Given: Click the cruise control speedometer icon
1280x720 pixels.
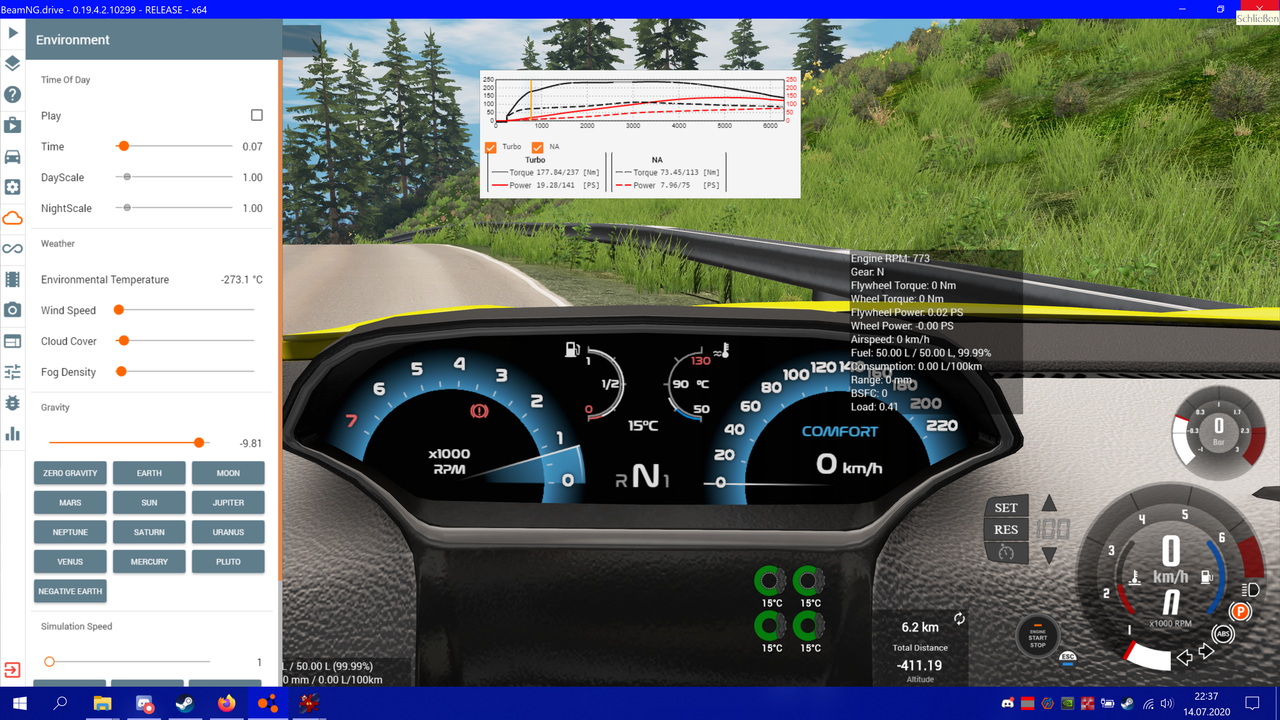Looking at the screenshot, I should [x=1007, y=552].
